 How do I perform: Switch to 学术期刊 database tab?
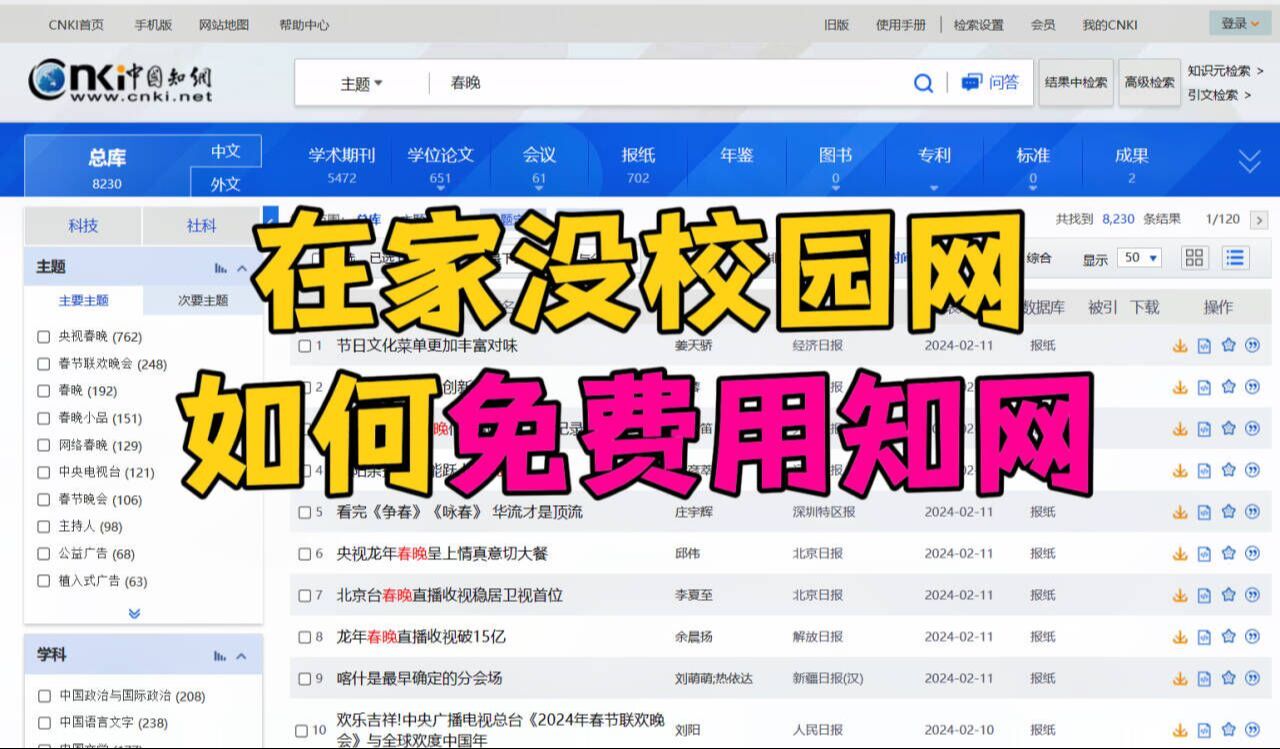click(x=341, y=164)
